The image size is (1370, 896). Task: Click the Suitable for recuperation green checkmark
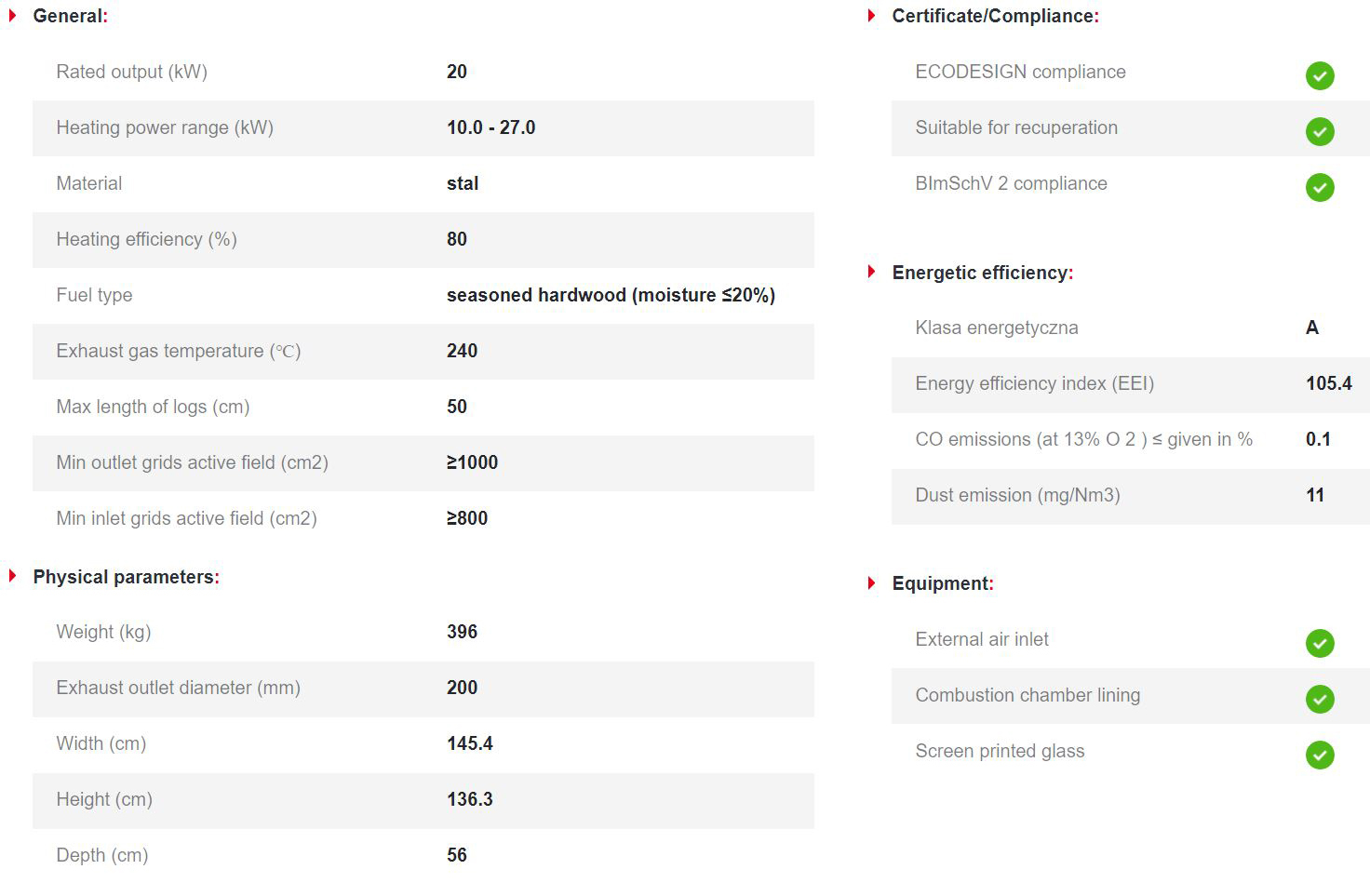[1319, 131]
